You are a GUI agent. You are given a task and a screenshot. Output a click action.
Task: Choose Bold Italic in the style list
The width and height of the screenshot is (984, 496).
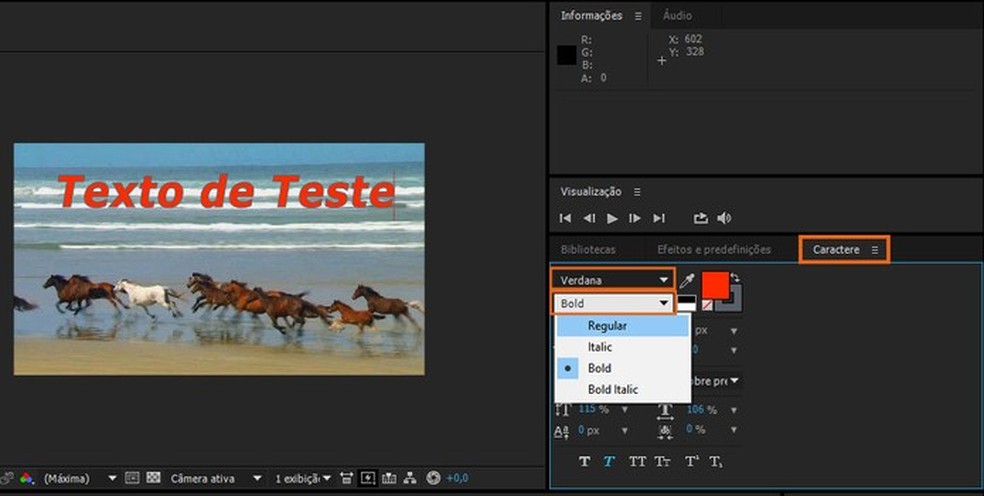tap(612, 389)
